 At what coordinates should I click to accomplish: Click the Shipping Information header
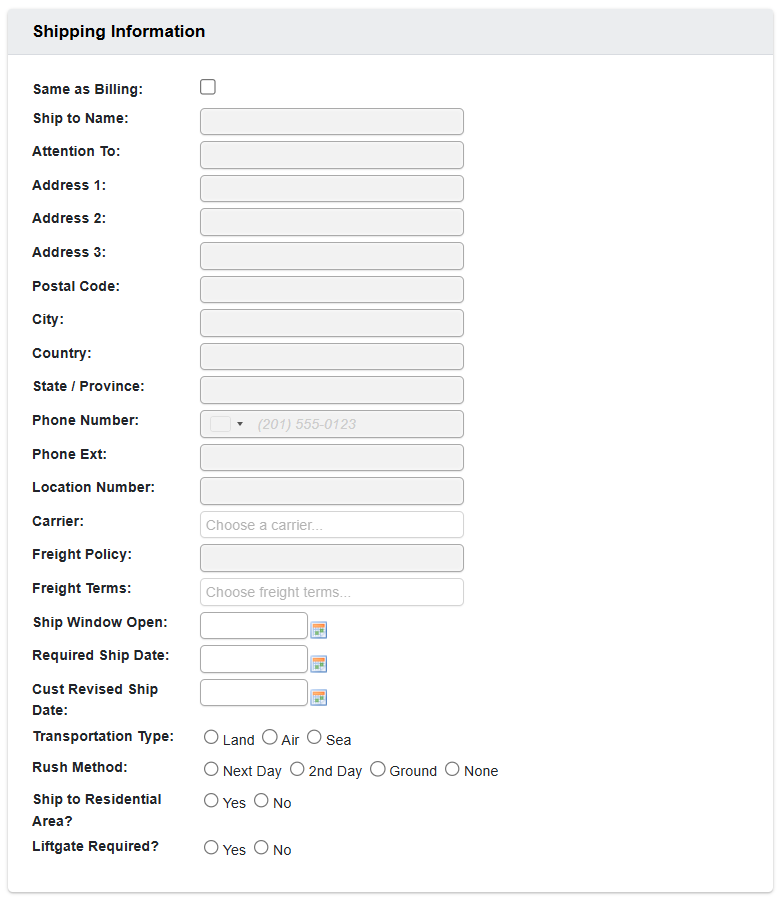click(x=118, y=31)
